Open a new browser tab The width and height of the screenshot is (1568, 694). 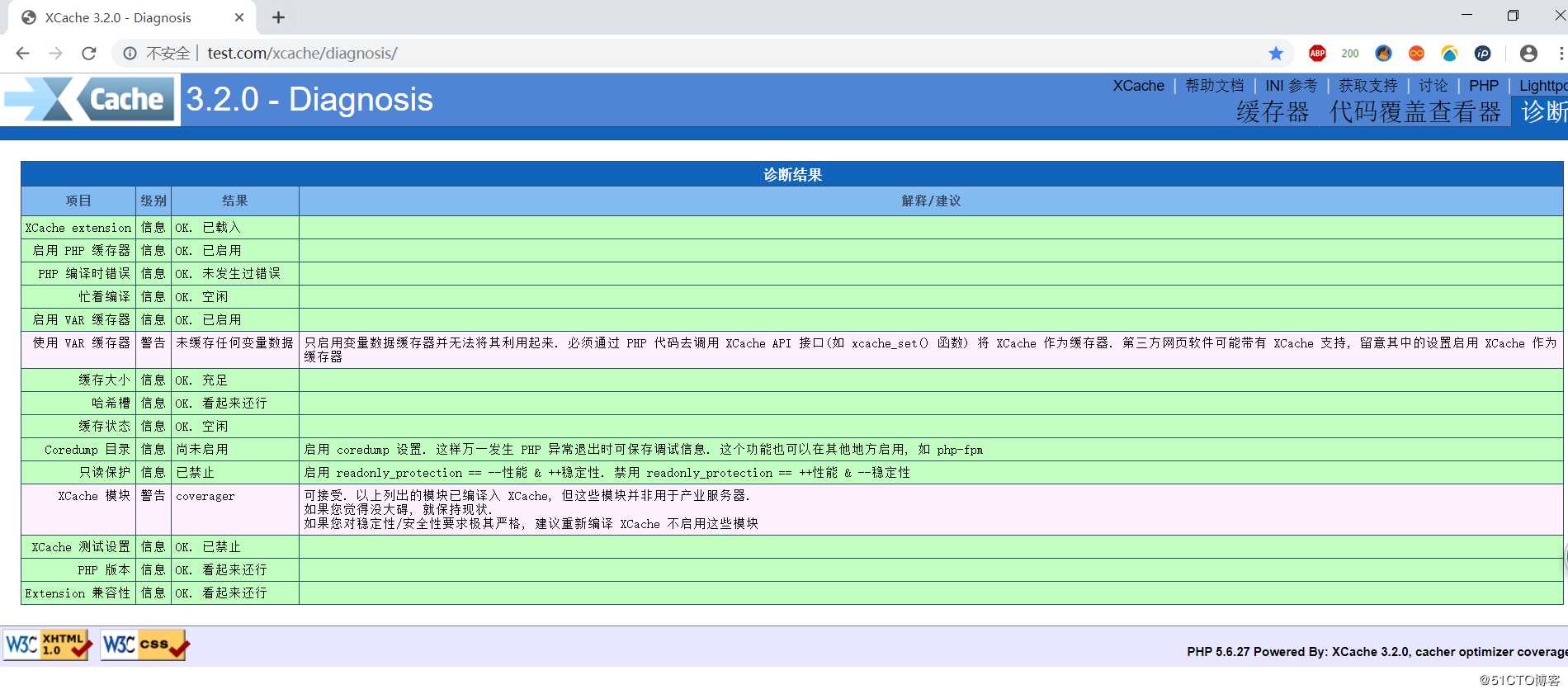coord(278,17)
